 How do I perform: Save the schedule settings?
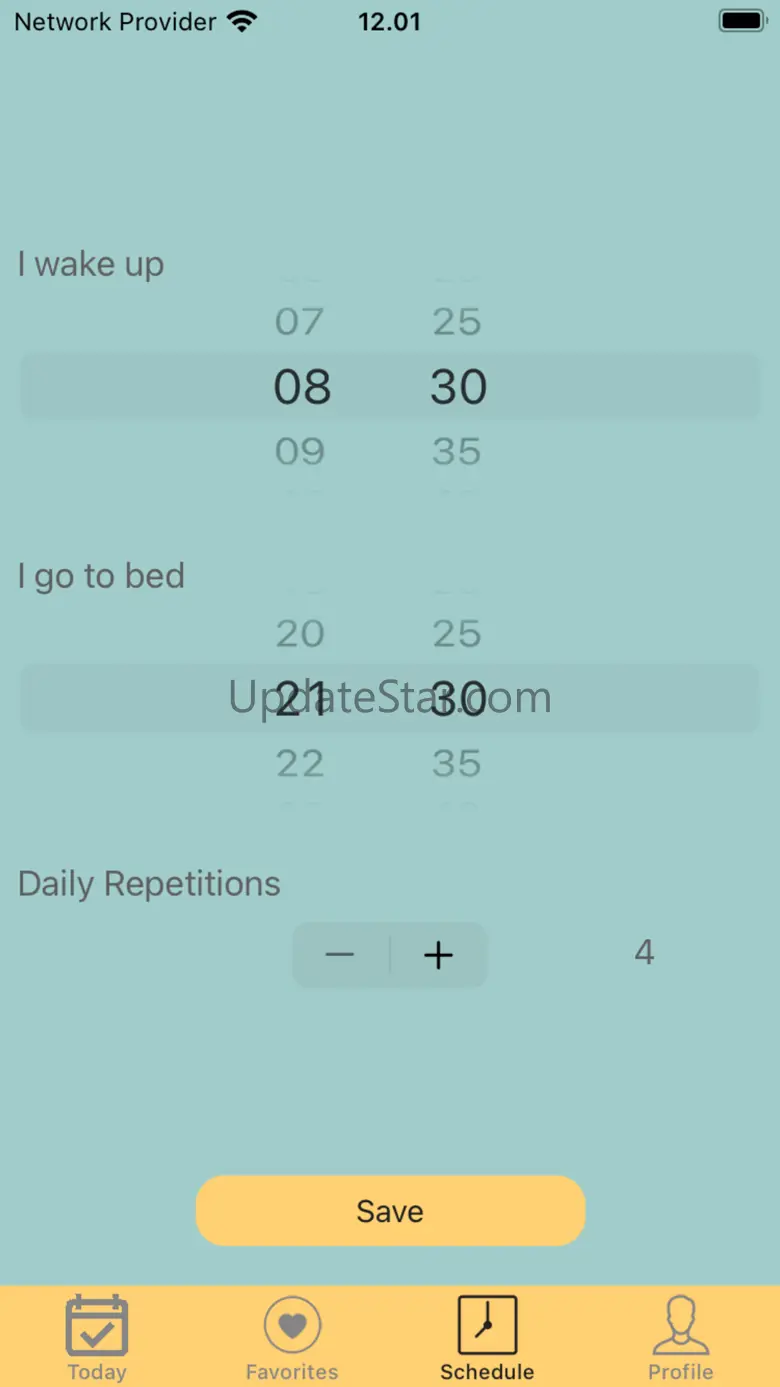(390, 1211)
